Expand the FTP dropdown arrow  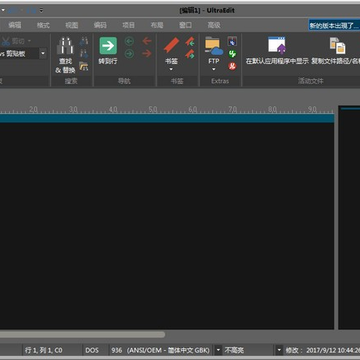pos(214,69)
